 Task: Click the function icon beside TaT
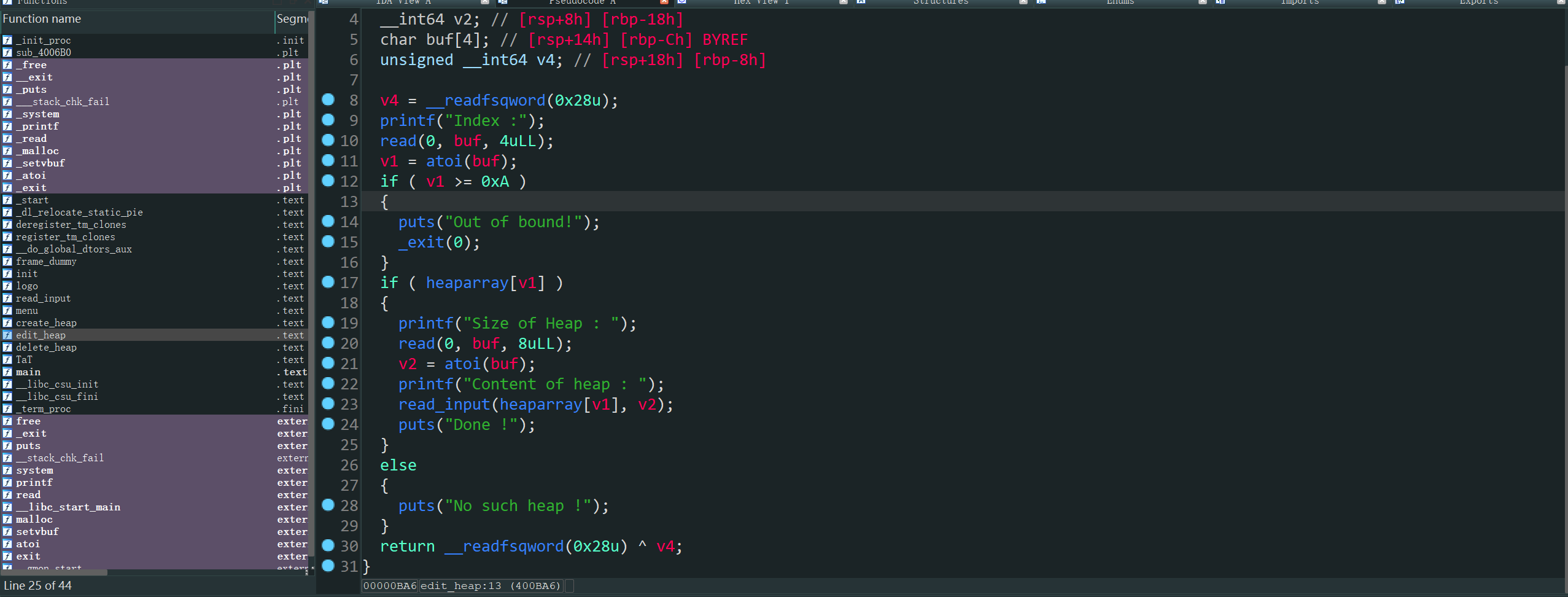tap(7, 360)
